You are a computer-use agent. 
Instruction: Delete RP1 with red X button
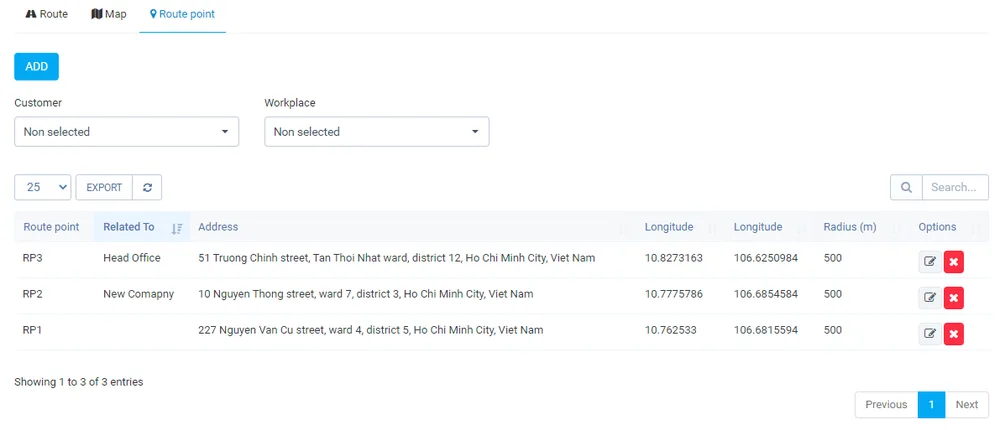(x=953, y=333)
